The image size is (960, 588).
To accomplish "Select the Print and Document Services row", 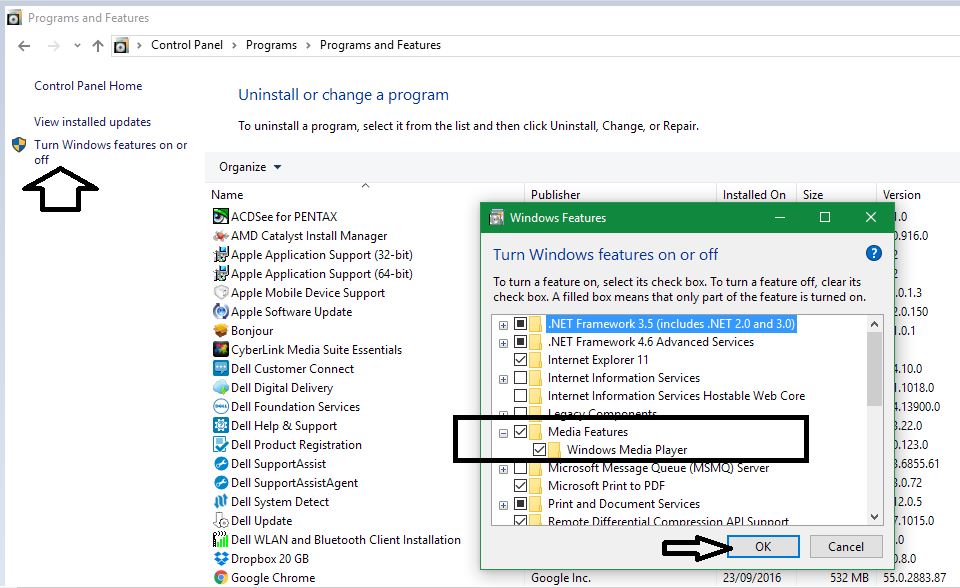I will (623, 503).
